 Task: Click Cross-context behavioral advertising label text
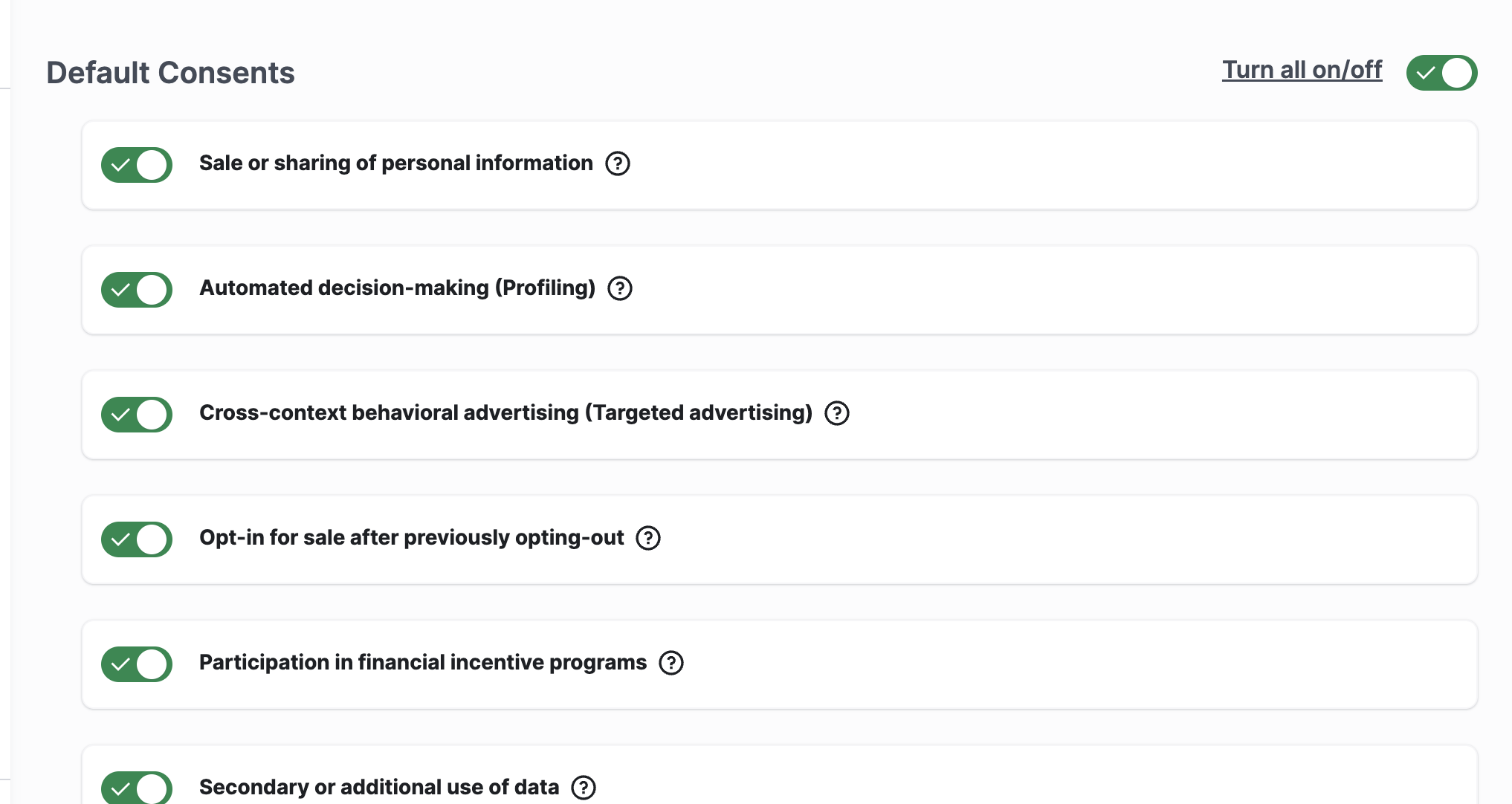(x=505, y=413)
